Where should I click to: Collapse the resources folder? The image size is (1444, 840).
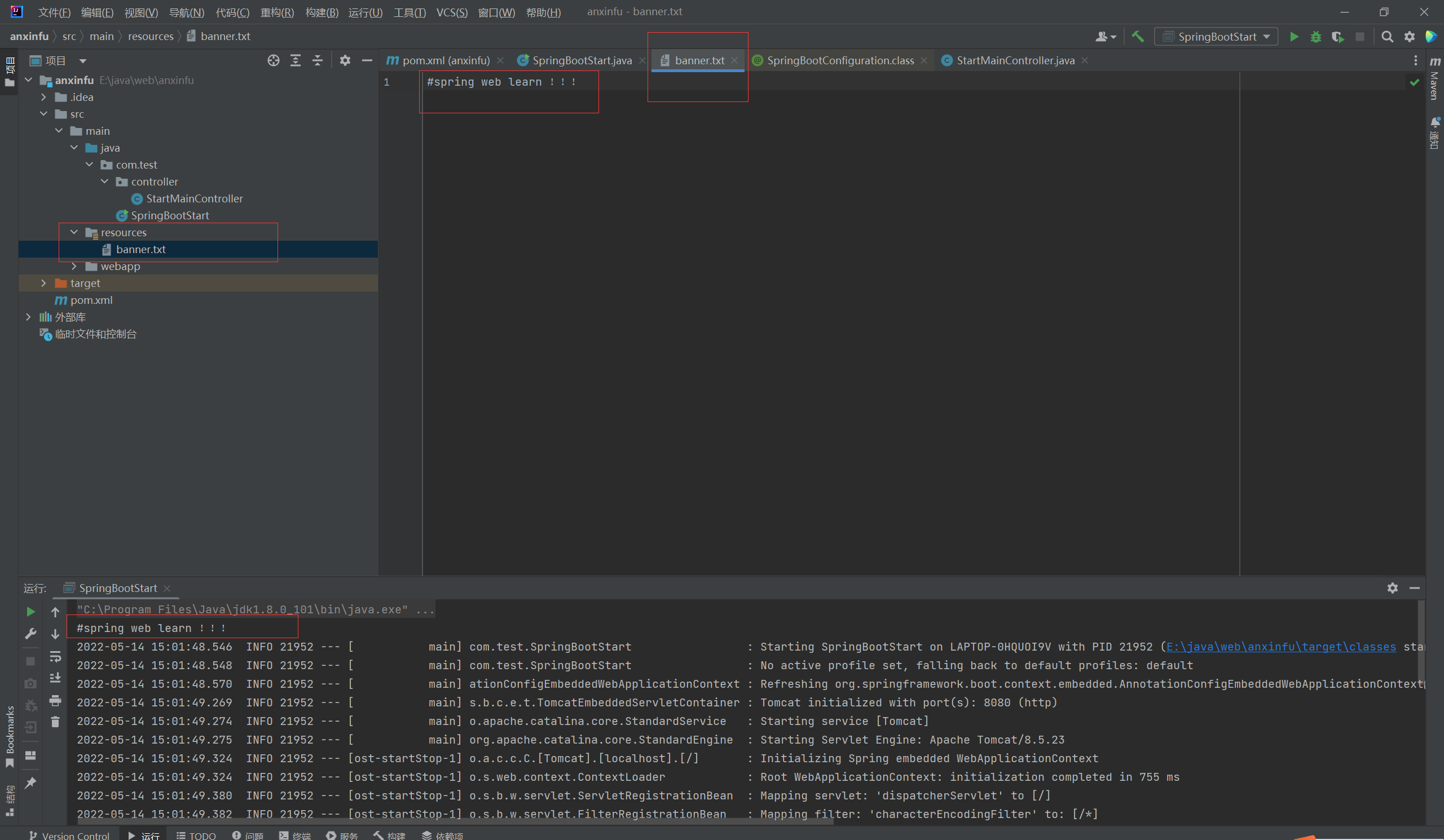[x=74, y=232]
